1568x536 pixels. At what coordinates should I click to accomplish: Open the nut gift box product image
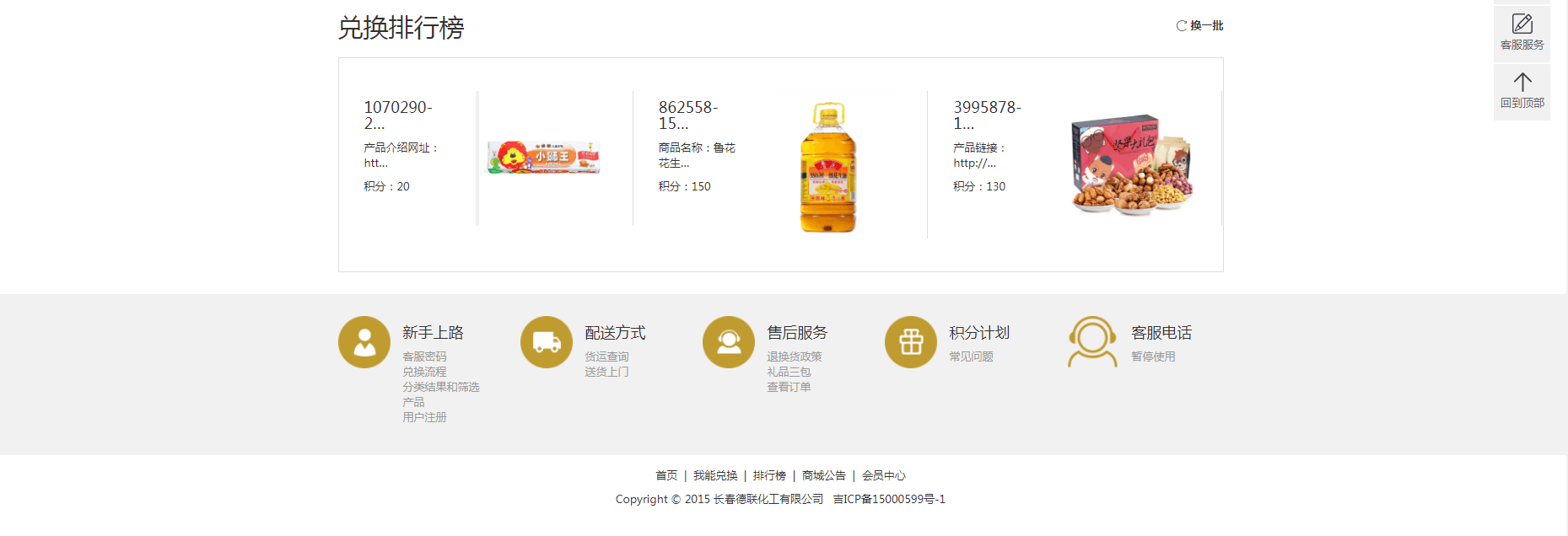click(1131, 165)
